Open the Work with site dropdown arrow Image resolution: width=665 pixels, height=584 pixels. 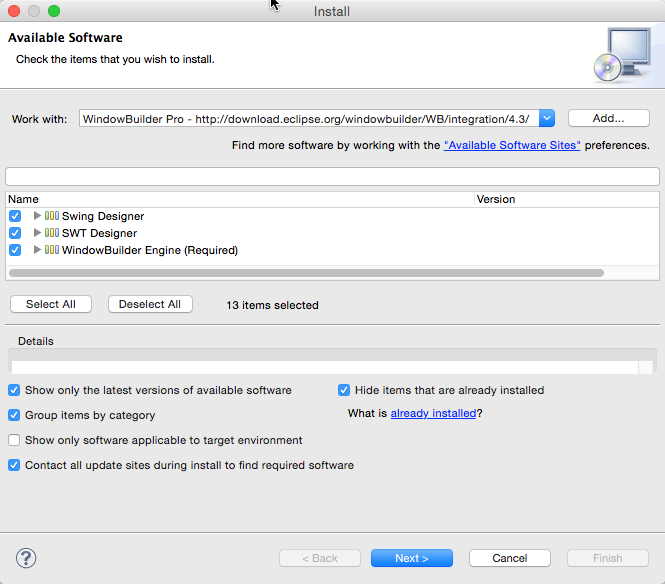tap(547, 118)
